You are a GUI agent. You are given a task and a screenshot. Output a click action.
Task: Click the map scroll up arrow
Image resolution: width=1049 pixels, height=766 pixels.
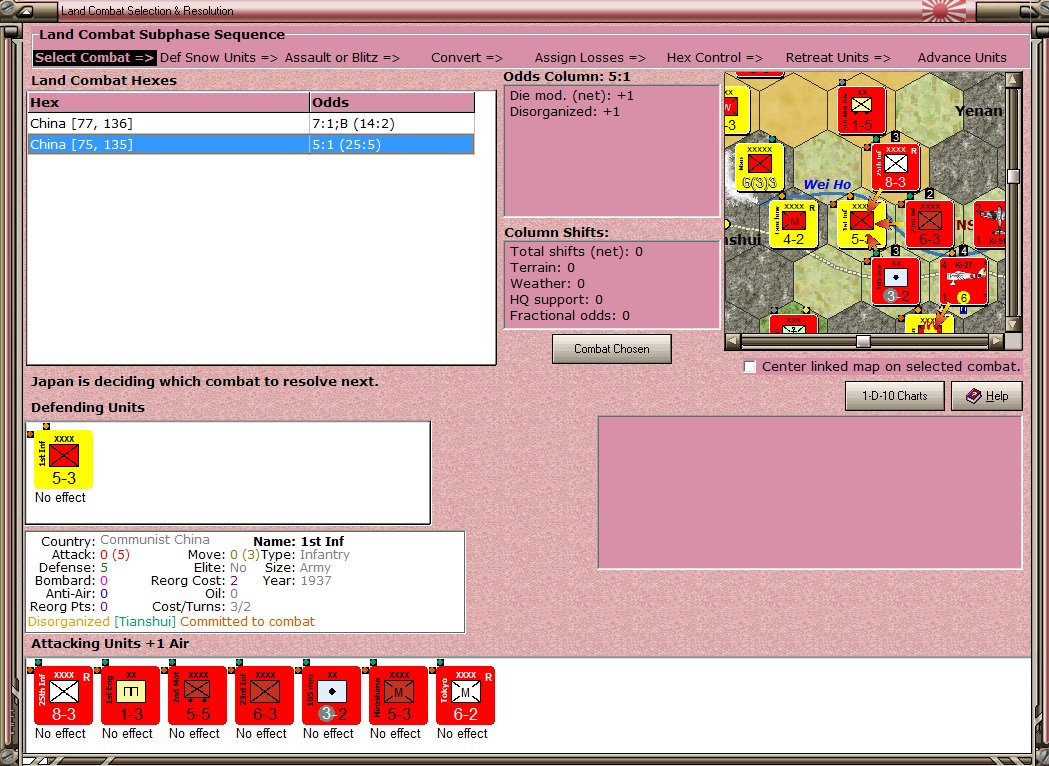(x=1014, y=80)
